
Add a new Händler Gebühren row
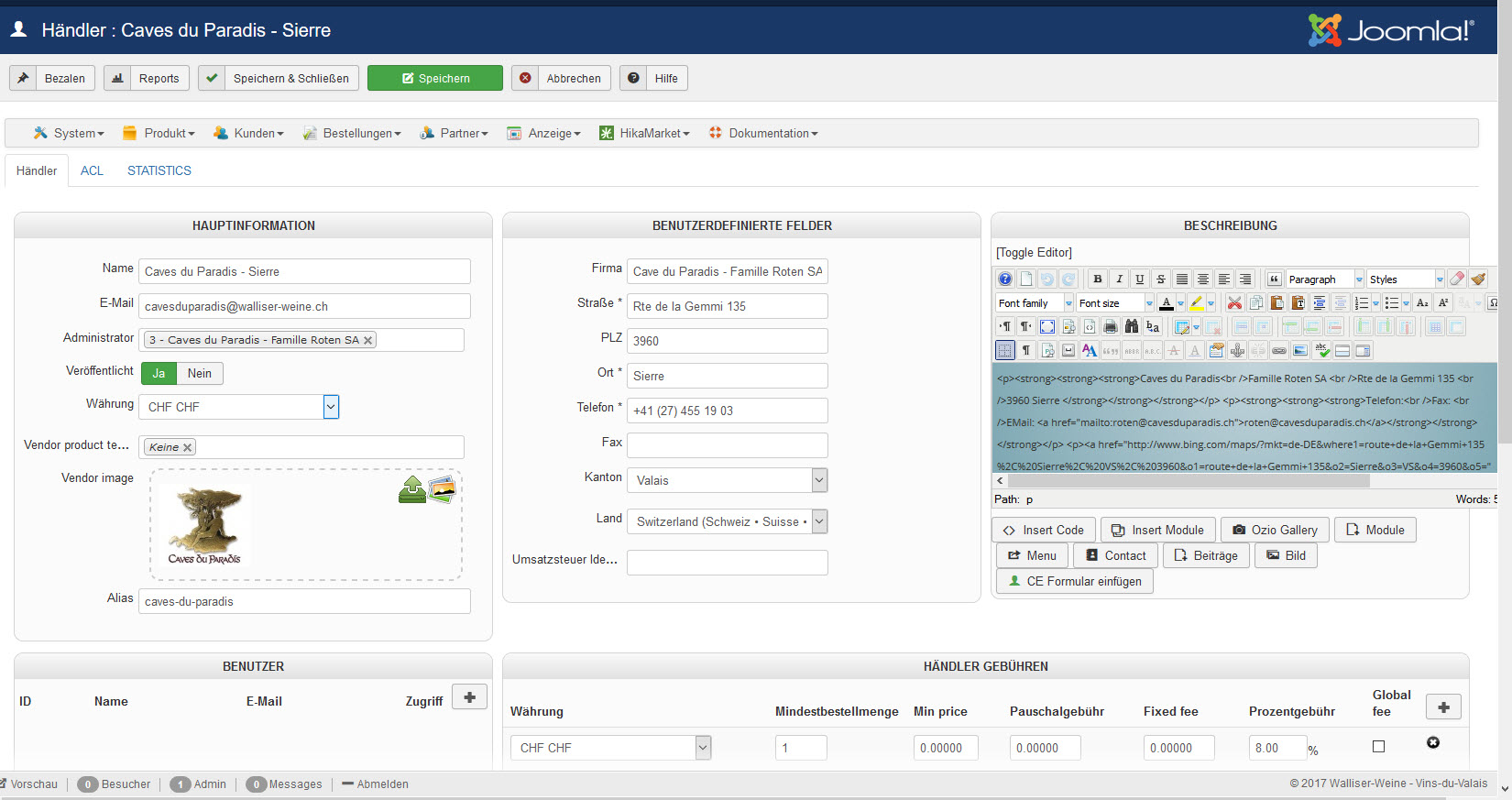1443,707
